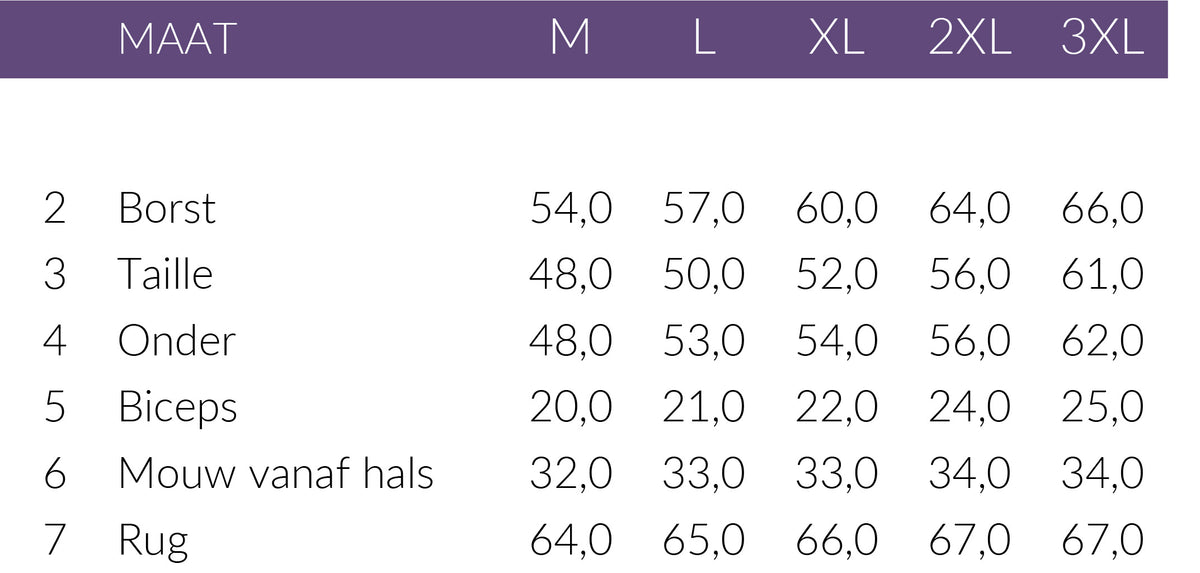Image resolution: width=1200 pixels, height=573 pixels.
Task: Click the Borst value for size M
Action: 570,209
